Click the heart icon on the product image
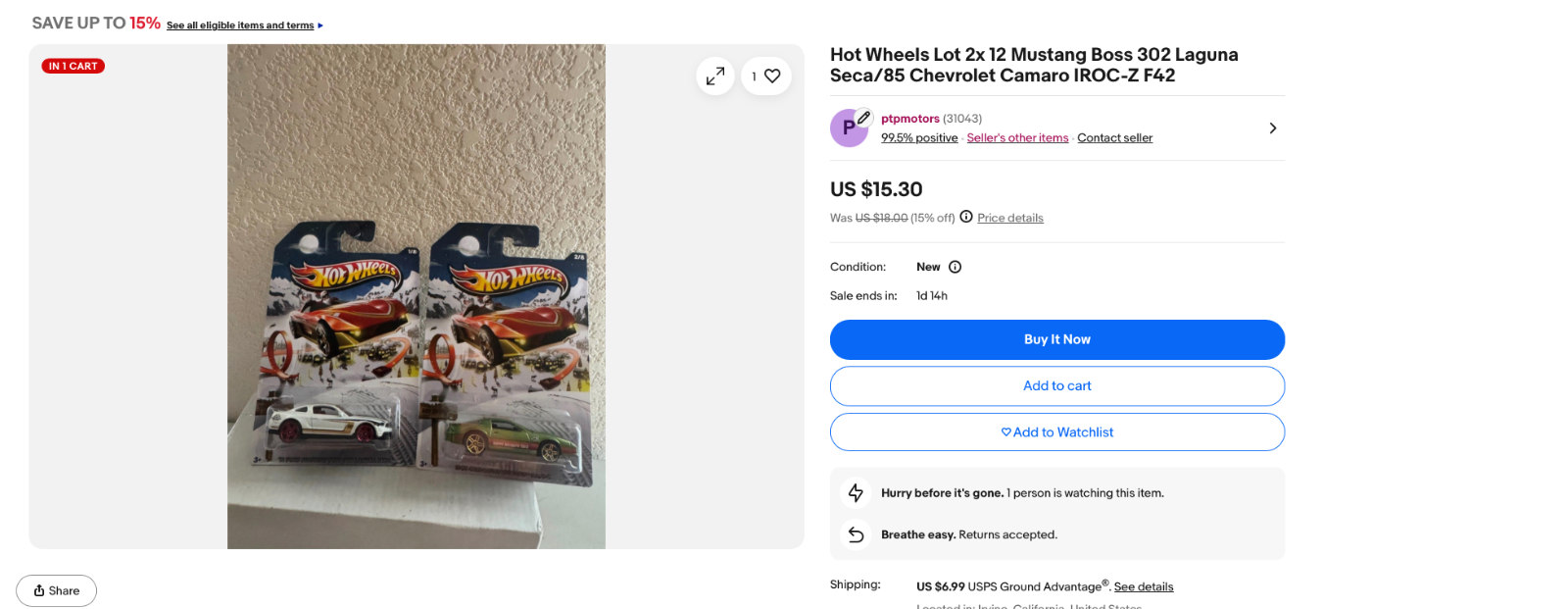The height and width of the screenshot is (609, 1568). (772, 76)
